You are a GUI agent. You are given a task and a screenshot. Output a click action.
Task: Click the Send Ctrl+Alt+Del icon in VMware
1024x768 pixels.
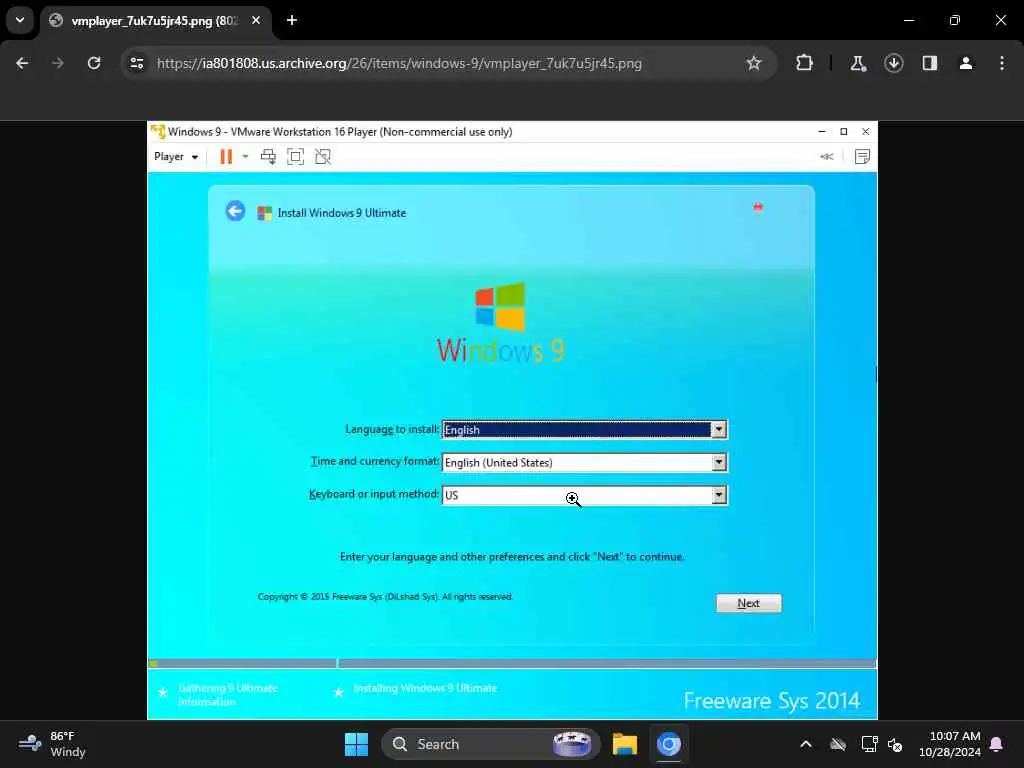coord(268,157)
